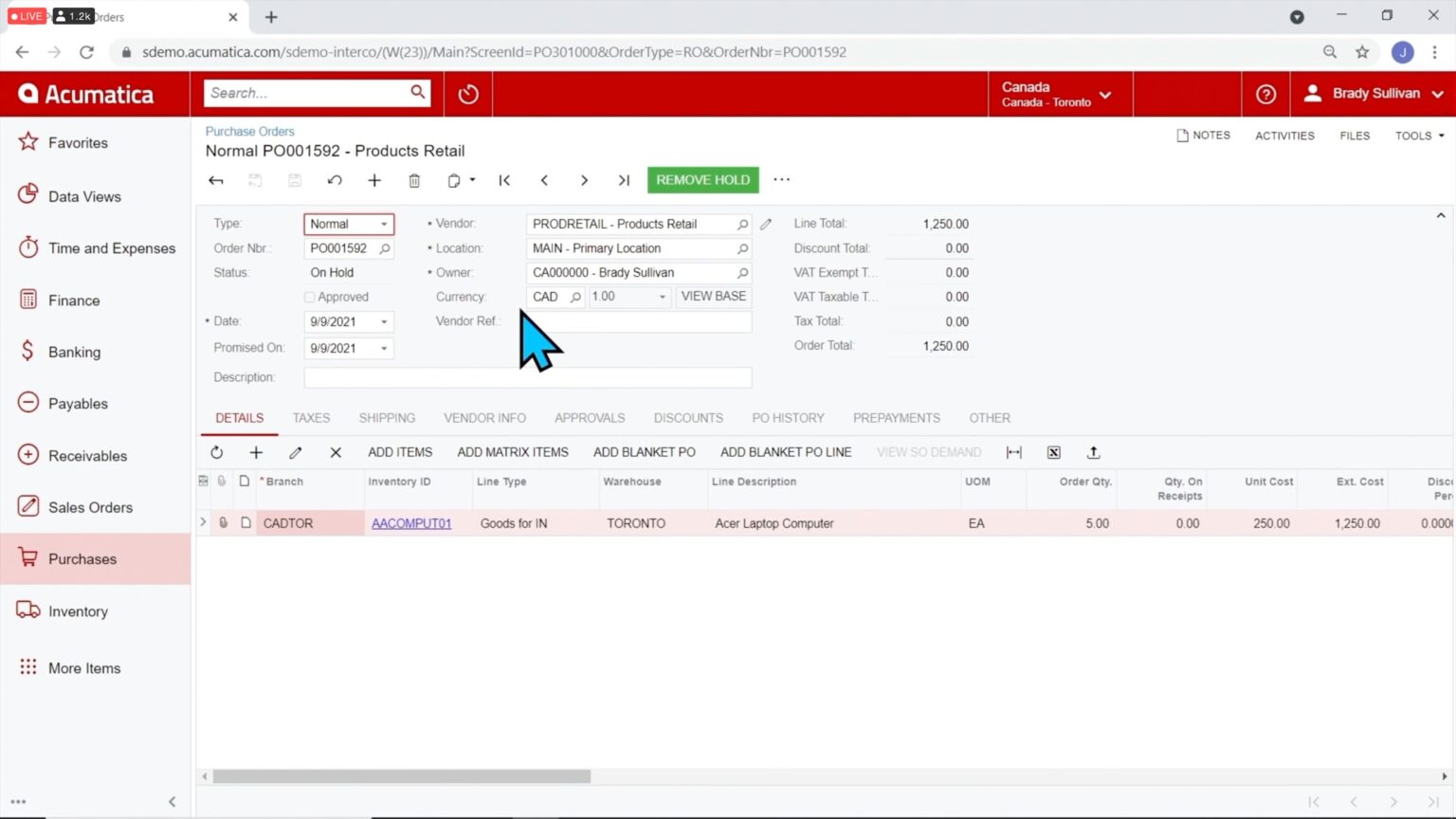Toggle the notes icon on the grid line

coord(244,522)
